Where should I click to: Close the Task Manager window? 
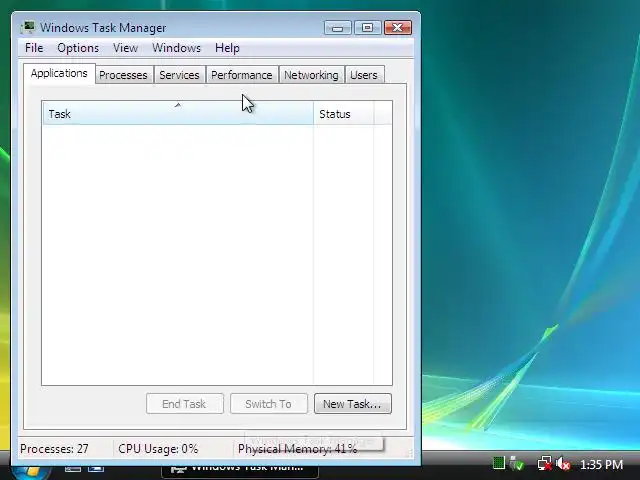[x=398, y=28]
